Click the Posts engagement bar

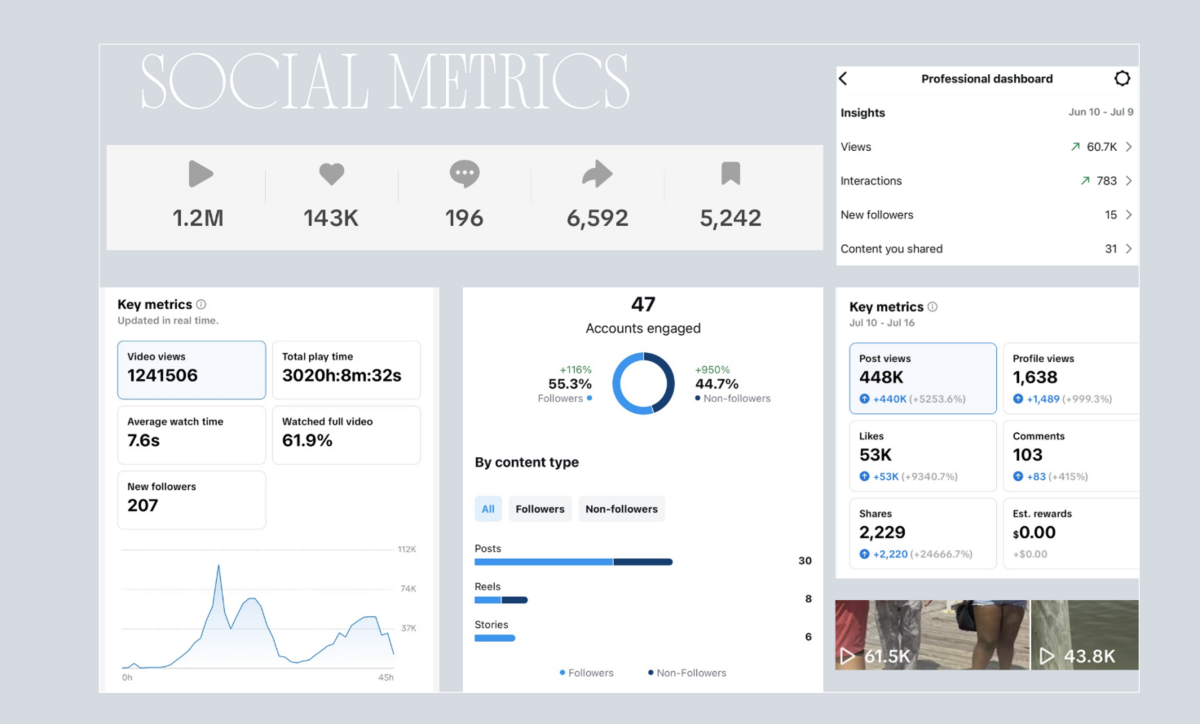[x=573, y=562]
